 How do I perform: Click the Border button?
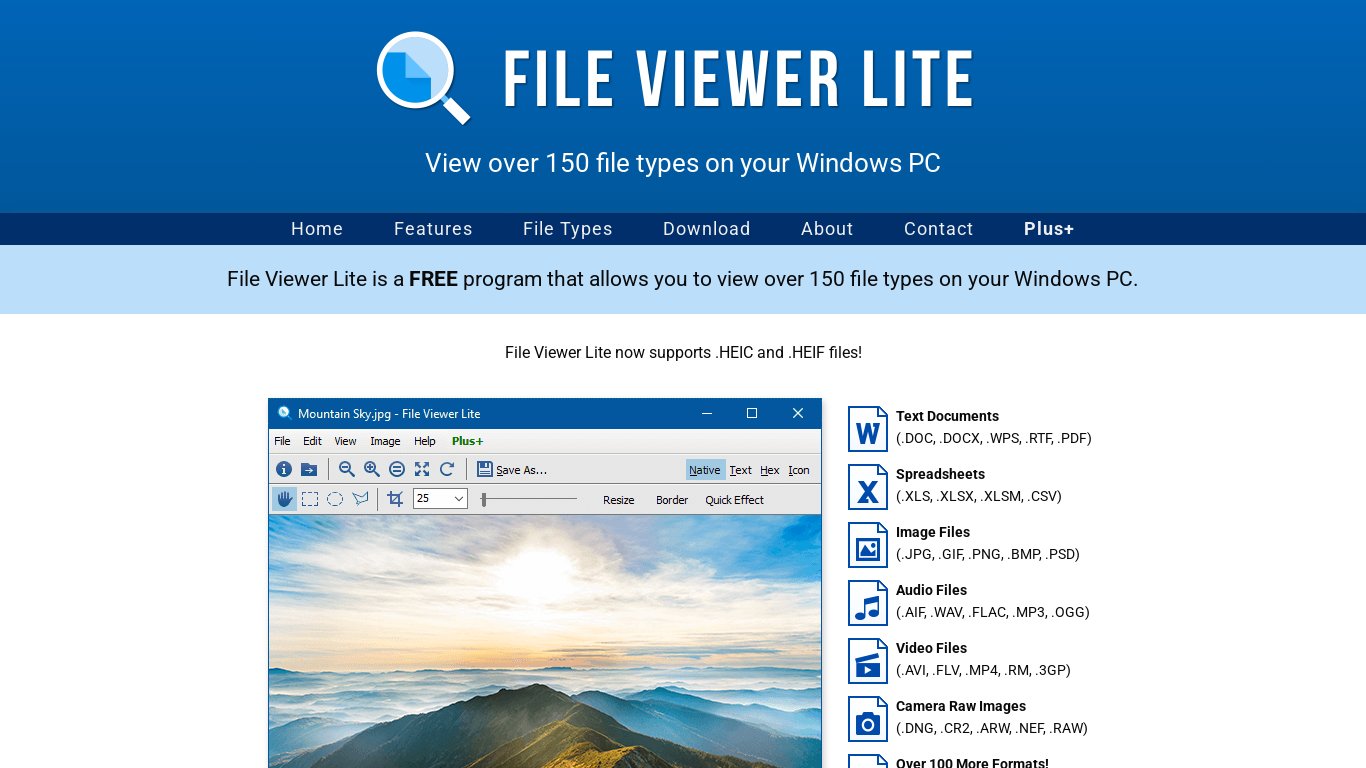(672, 500)
